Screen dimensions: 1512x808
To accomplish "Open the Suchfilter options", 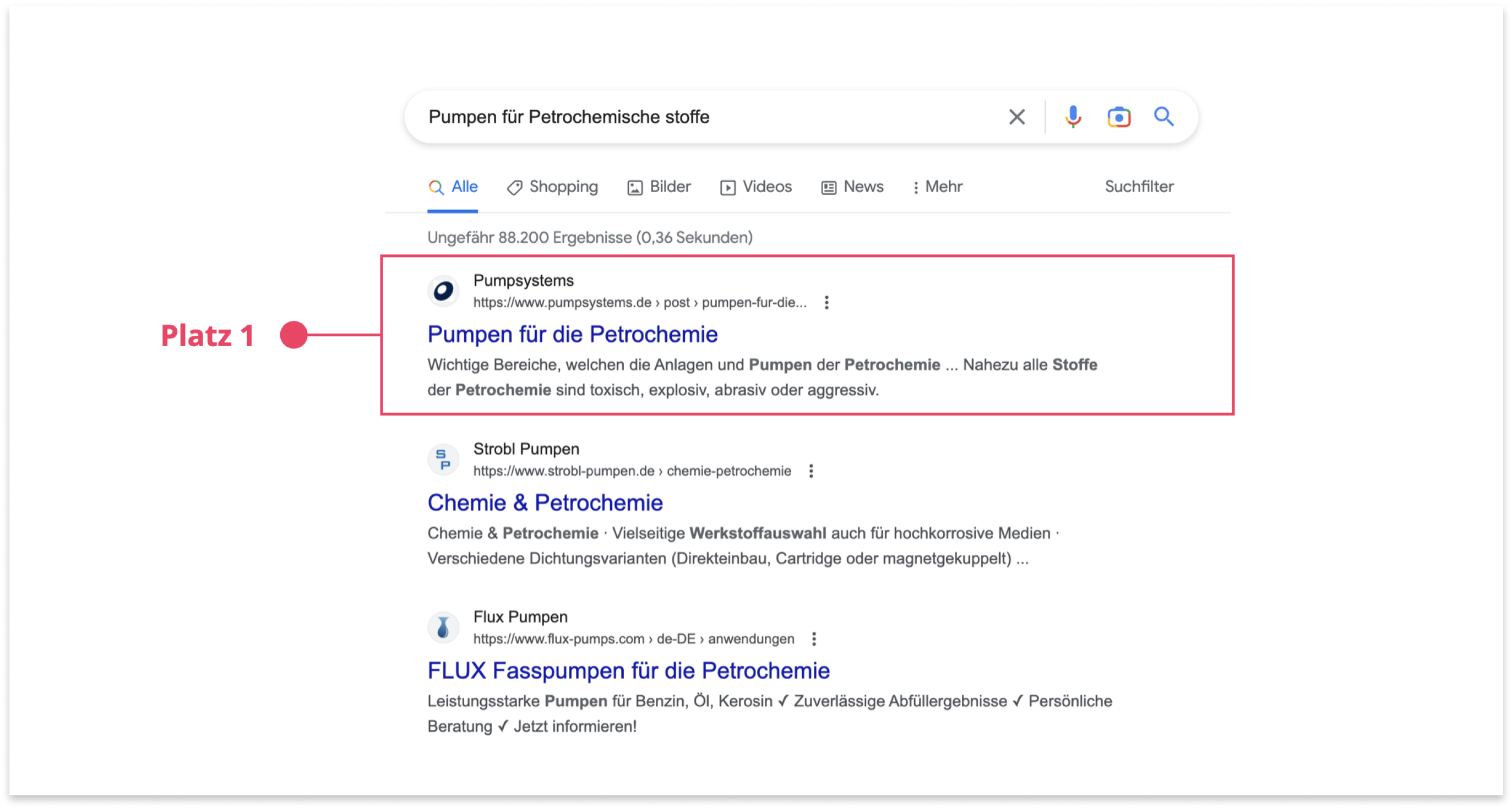I will point(1139,187).
